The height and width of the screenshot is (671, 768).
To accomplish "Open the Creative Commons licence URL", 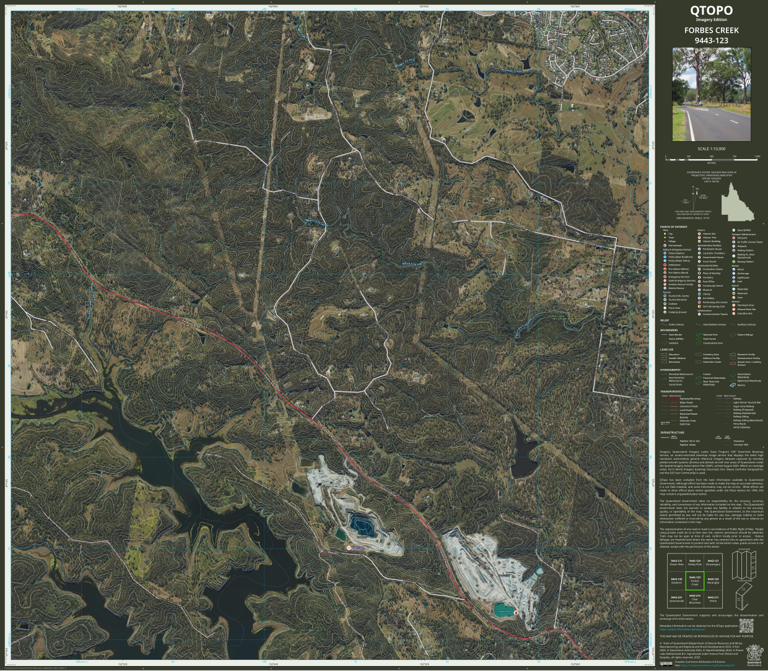I will 709,666.
